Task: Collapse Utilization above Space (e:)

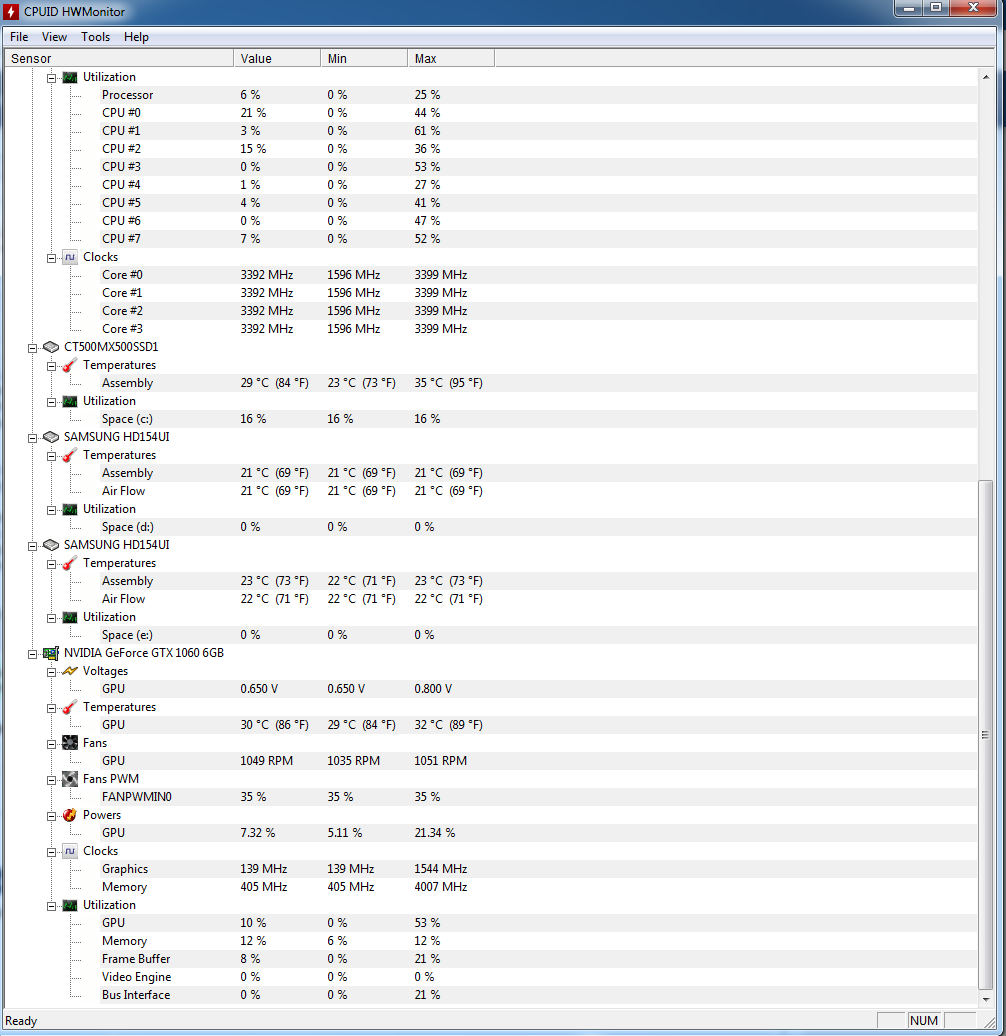Action: coord(52,618)
